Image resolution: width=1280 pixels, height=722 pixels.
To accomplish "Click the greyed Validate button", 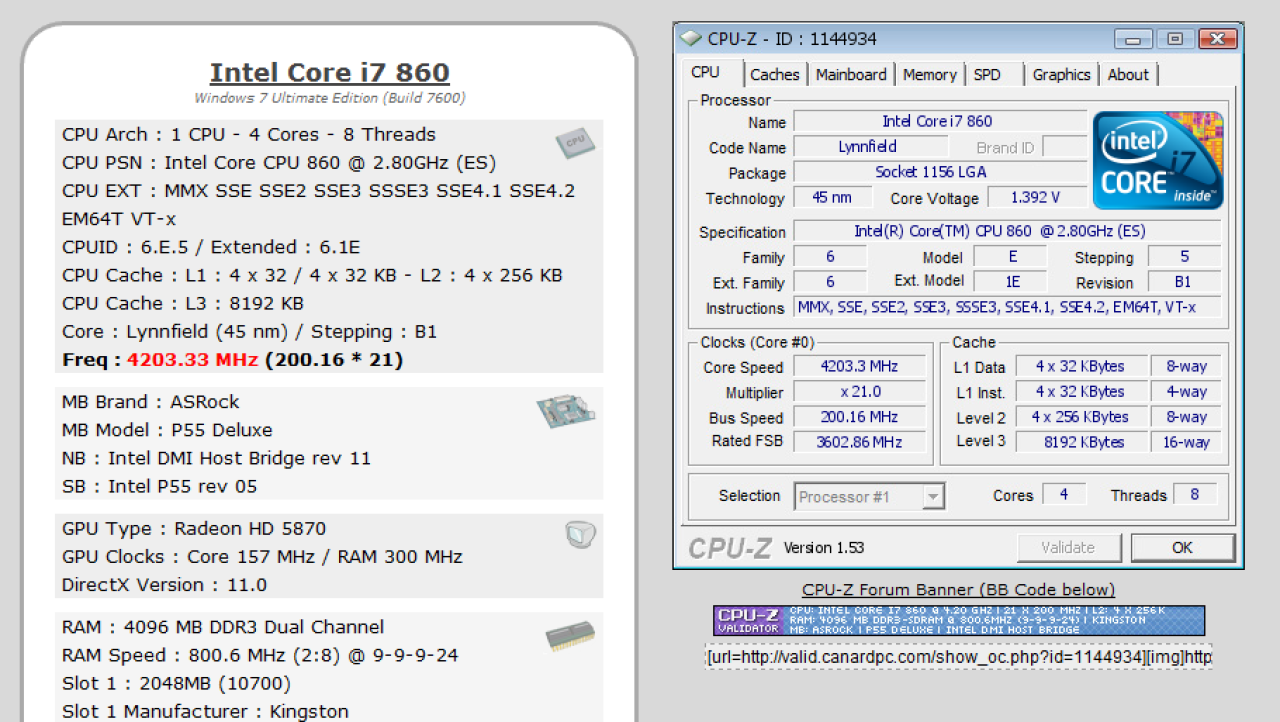I will [x=1068, y=547].
